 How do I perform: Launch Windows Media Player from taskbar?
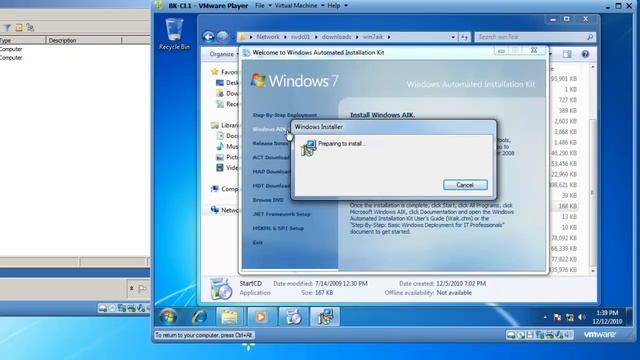point(261,317)
